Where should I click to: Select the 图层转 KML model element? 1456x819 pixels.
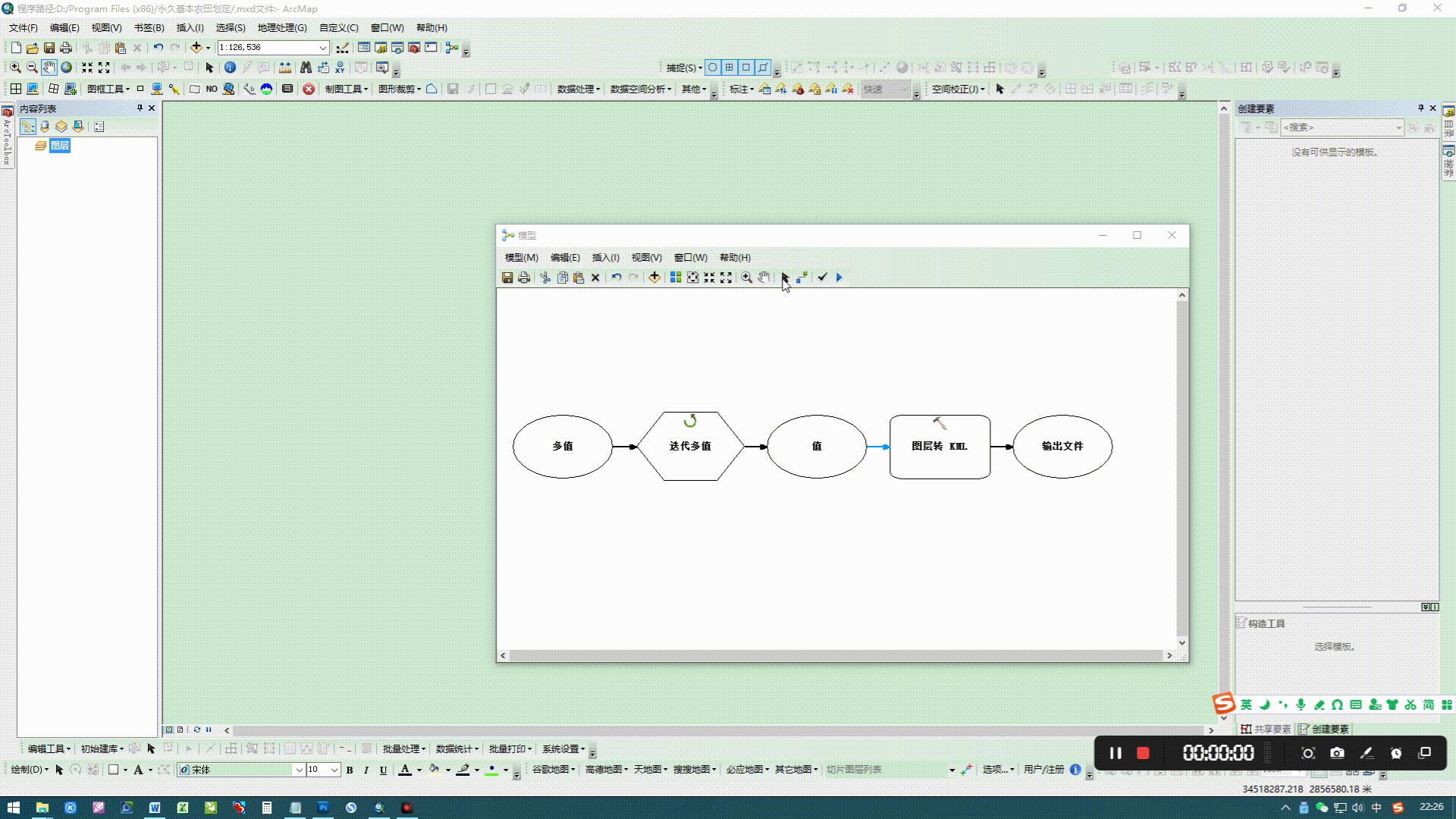pos(940,447)
